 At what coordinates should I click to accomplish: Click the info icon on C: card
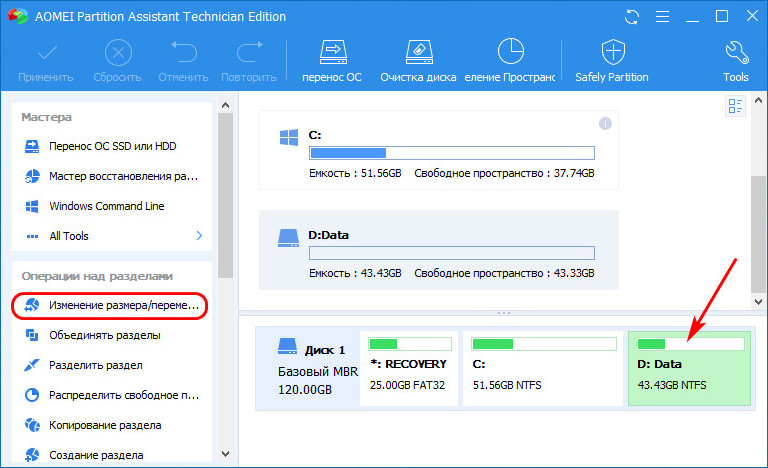[605, 123]
